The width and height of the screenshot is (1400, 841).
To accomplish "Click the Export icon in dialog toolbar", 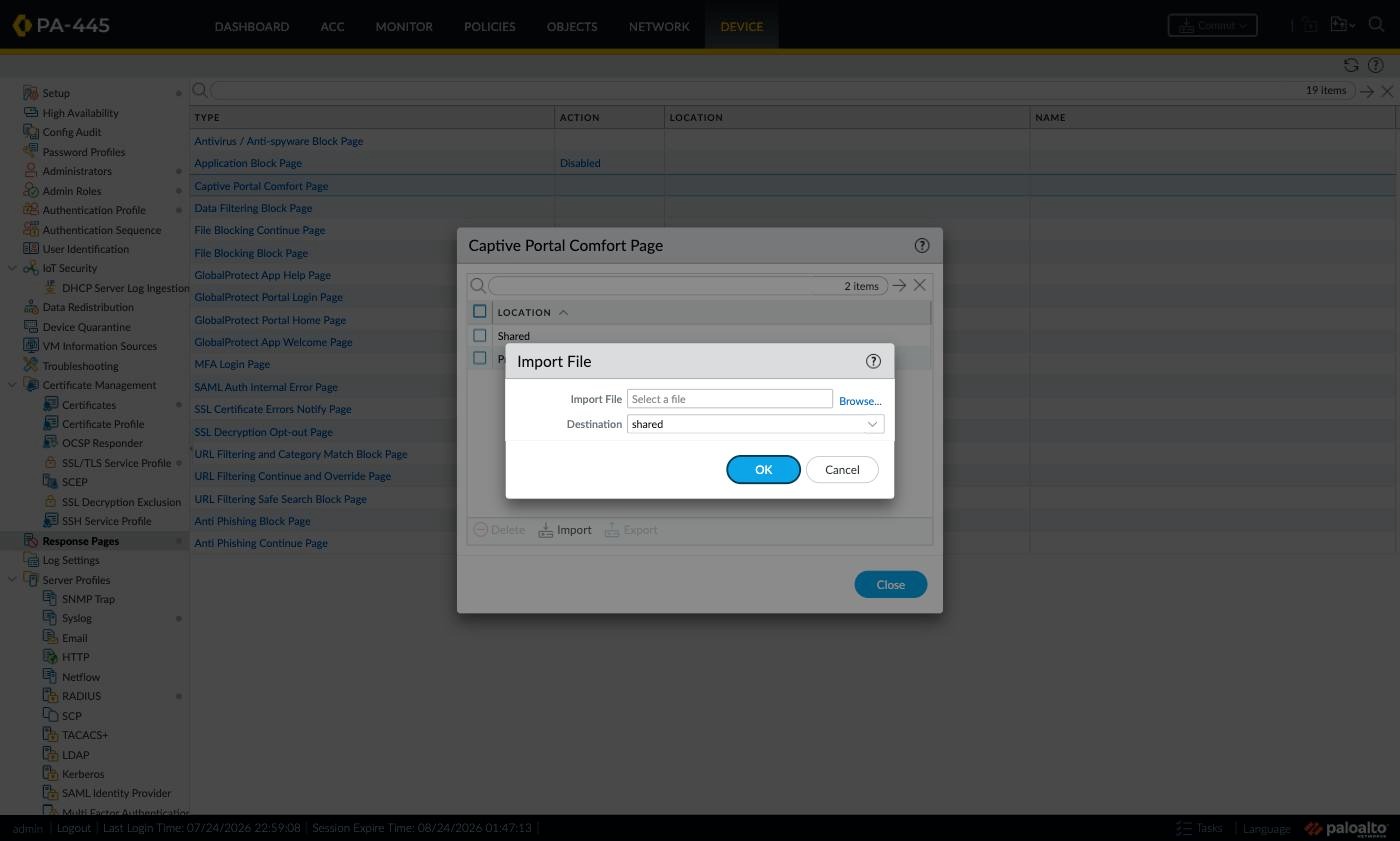I will click(612, 530).
